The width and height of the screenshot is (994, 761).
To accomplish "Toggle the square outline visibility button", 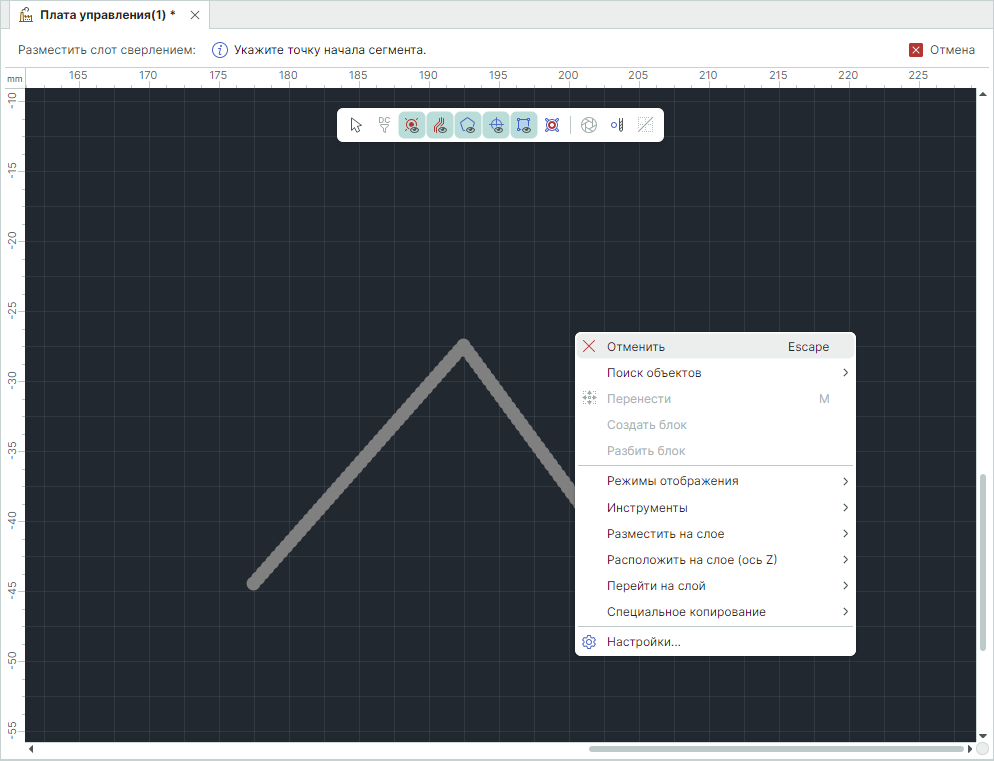I will (x=524, y=125).
